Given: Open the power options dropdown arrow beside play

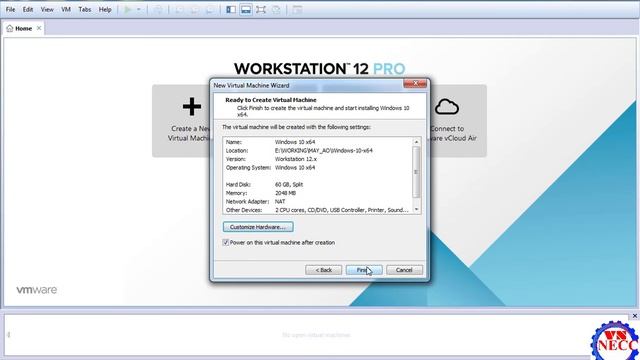Looking at the screenshot, I should (139, 9).
